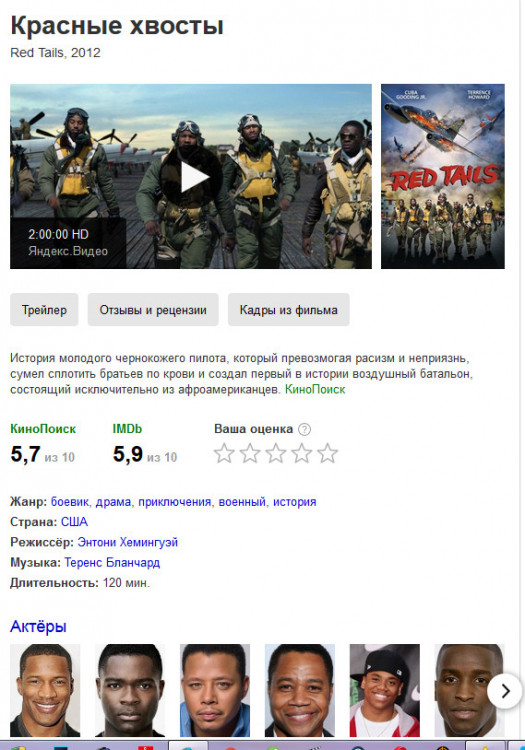This screenshot has width=525, height=750.
Task: Open the Актёры section heading
Action: click(38, 626)
